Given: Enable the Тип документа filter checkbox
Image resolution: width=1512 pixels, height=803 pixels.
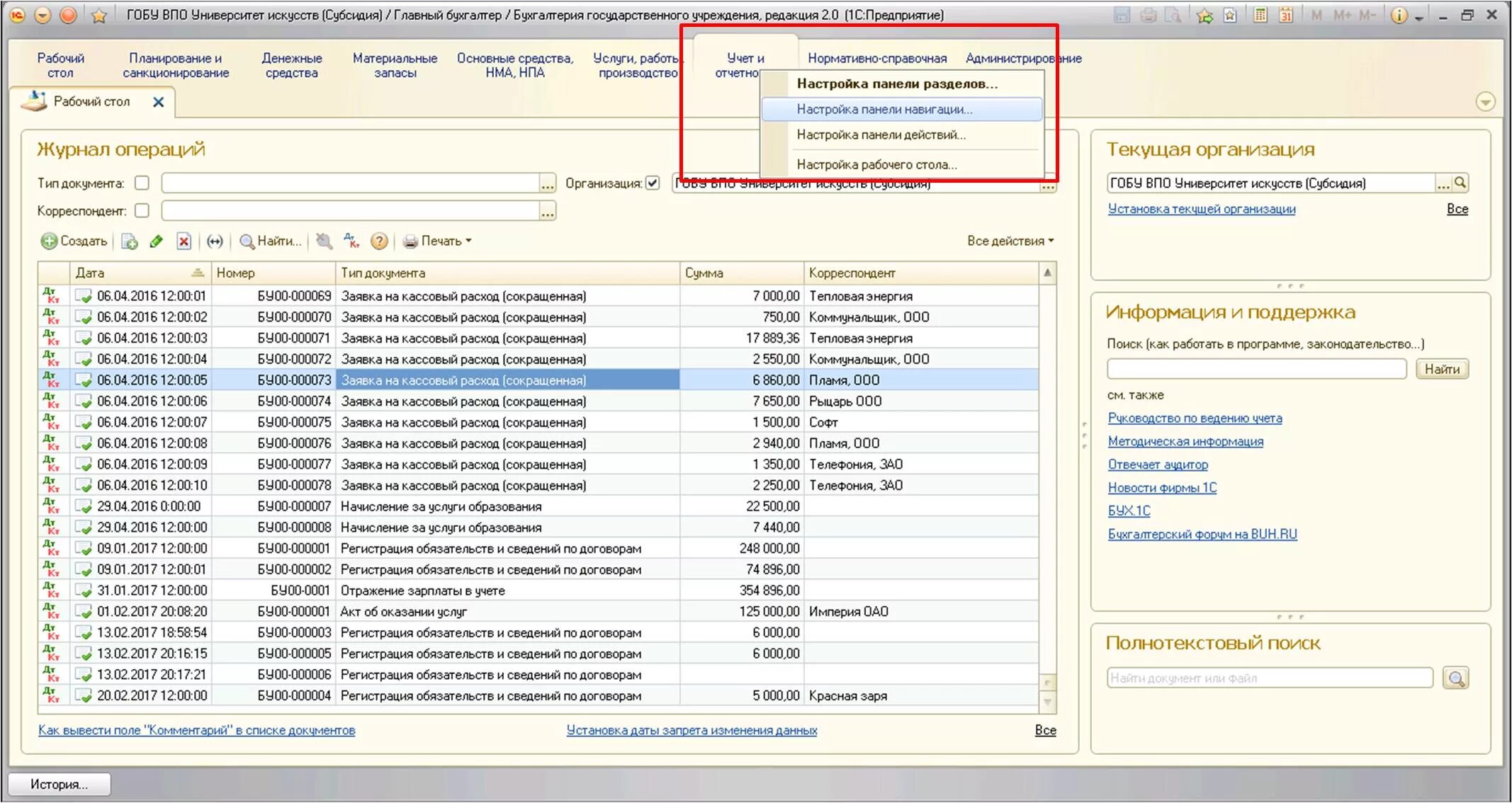Looking at the screenshot, I should tap(142, 183).
